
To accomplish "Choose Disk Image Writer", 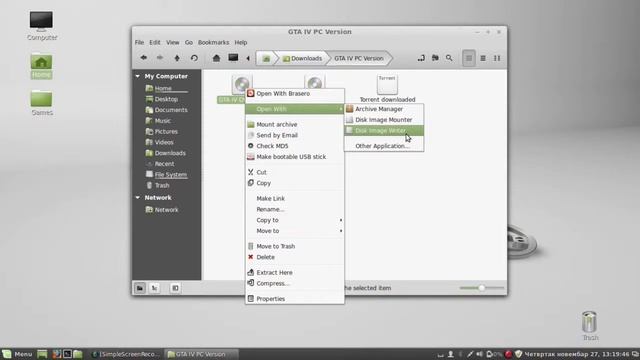I will tap(384, 131).
